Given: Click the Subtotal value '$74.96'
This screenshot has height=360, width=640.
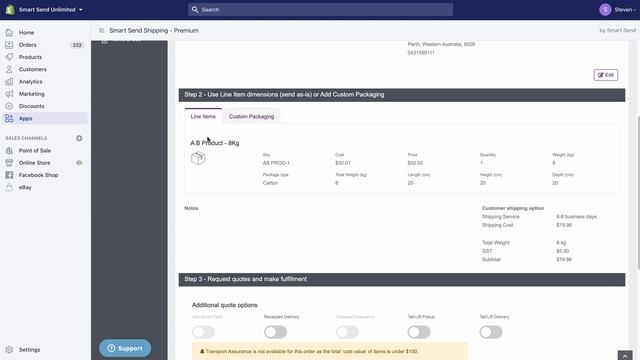Looking at the screenshot, I should pos(564,260).
